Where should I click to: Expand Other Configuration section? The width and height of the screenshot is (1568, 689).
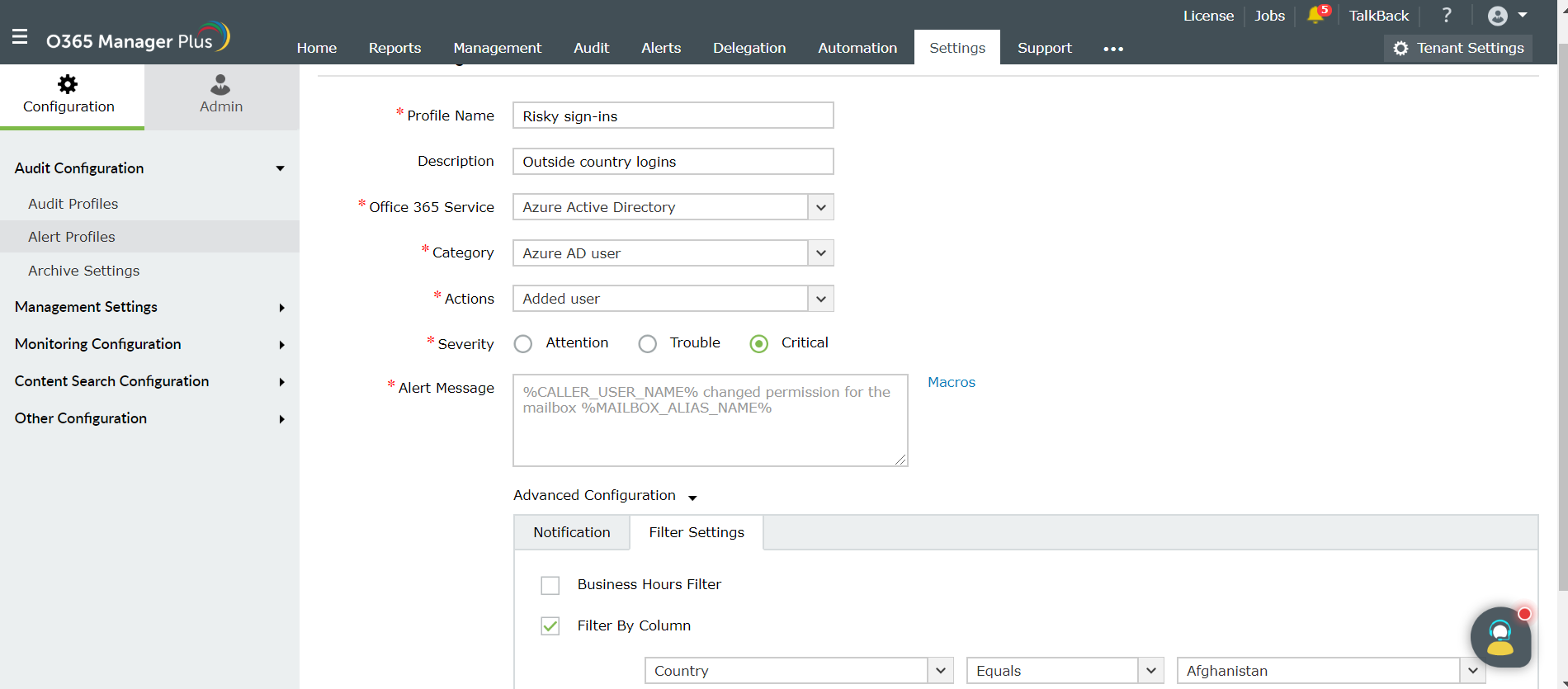pyautogui.click(x=149, y=418)
